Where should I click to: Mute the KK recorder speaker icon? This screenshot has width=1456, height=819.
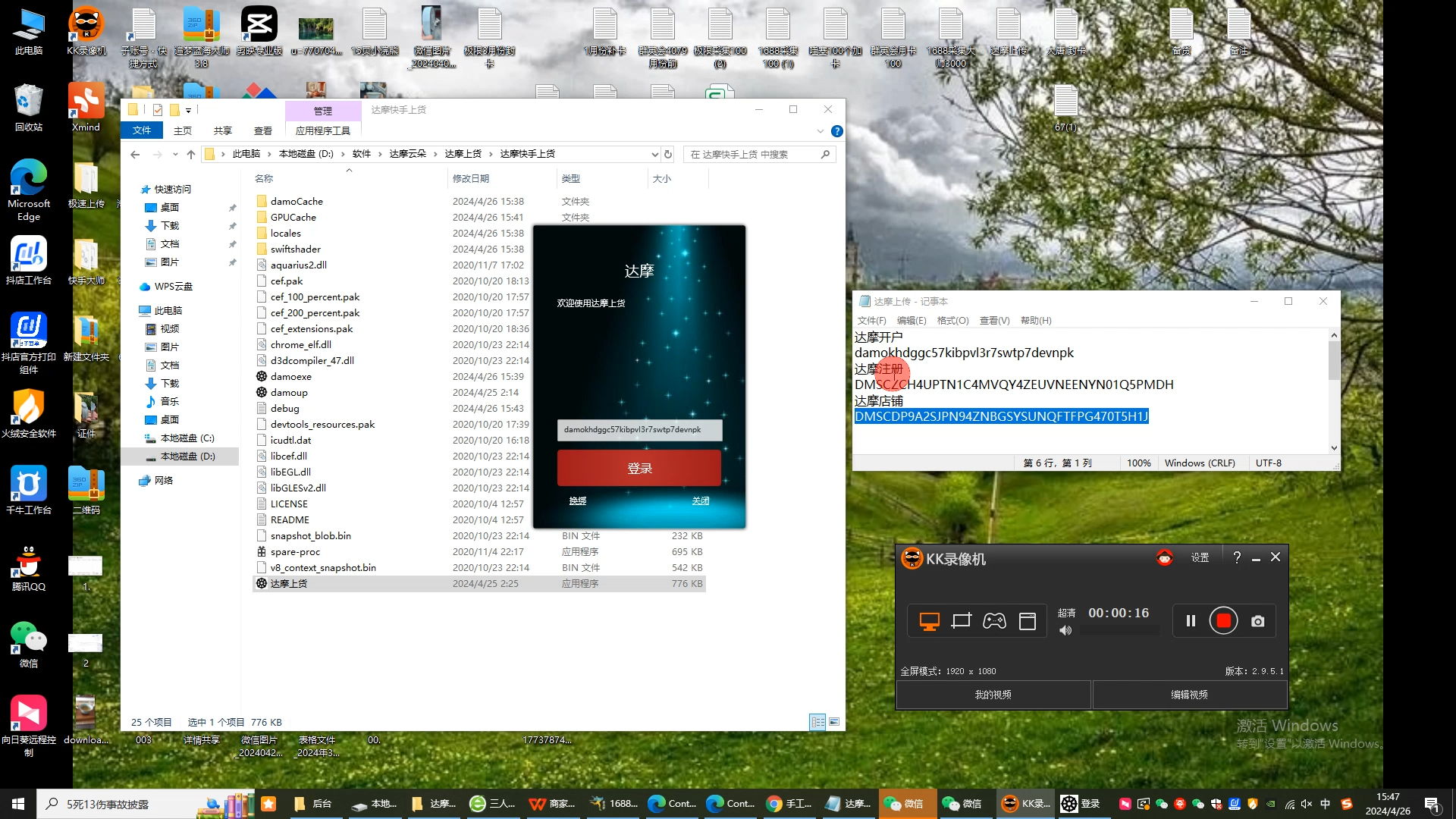click(x=1065, y=630)
